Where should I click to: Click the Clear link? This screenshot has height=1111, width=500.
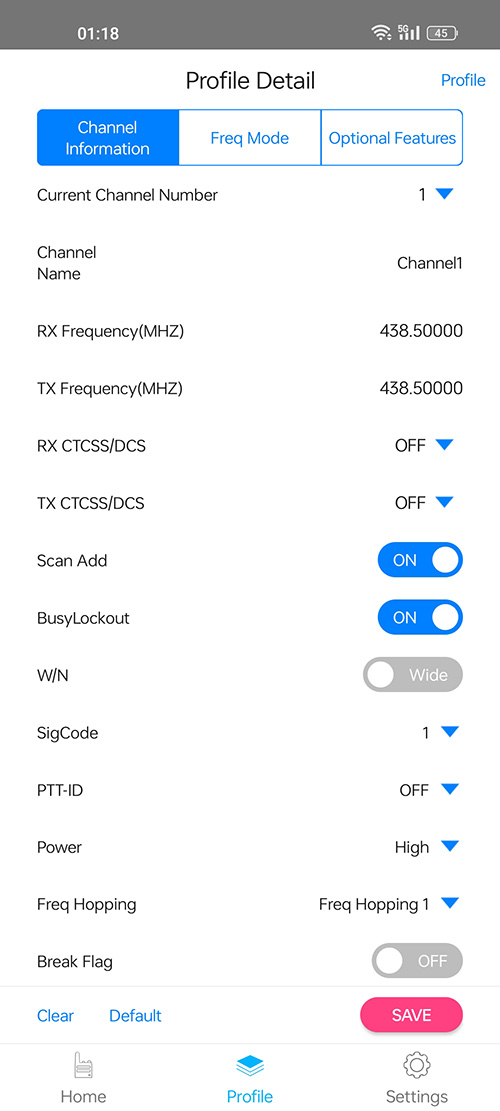click(x=55, y=1015)
